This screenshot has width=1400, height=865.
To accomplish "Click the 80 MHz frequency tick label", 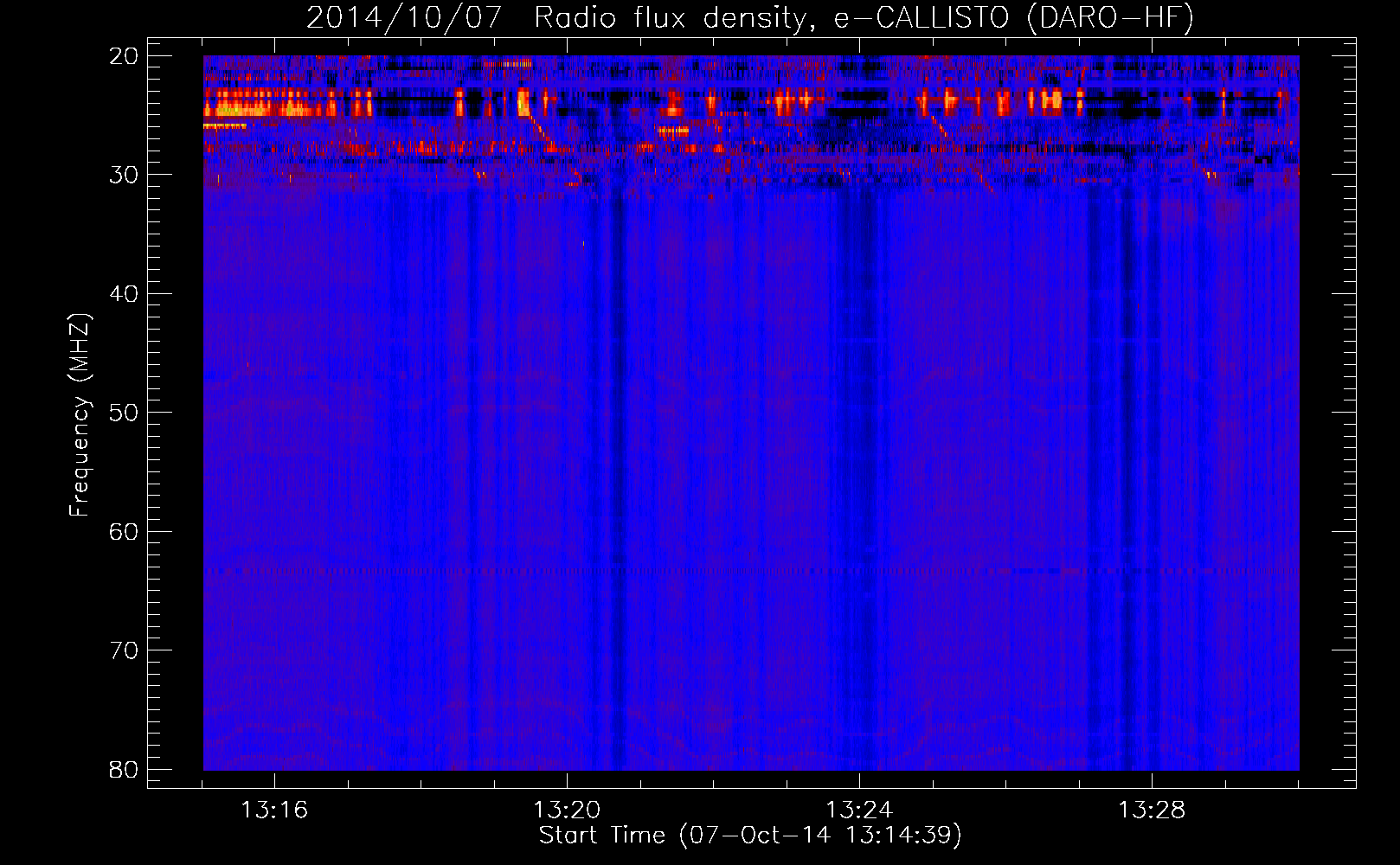I will click(x=124, y=770).
